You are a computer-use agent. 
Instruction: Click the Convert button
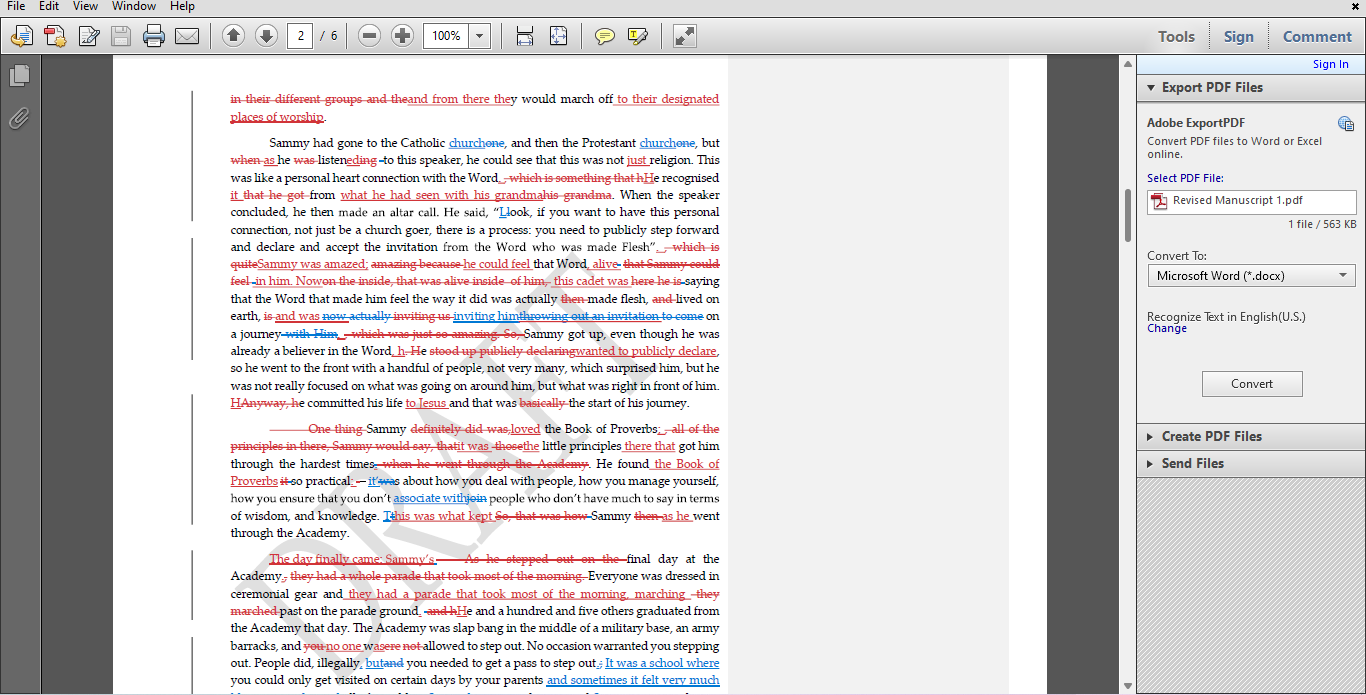point(1251,384)
